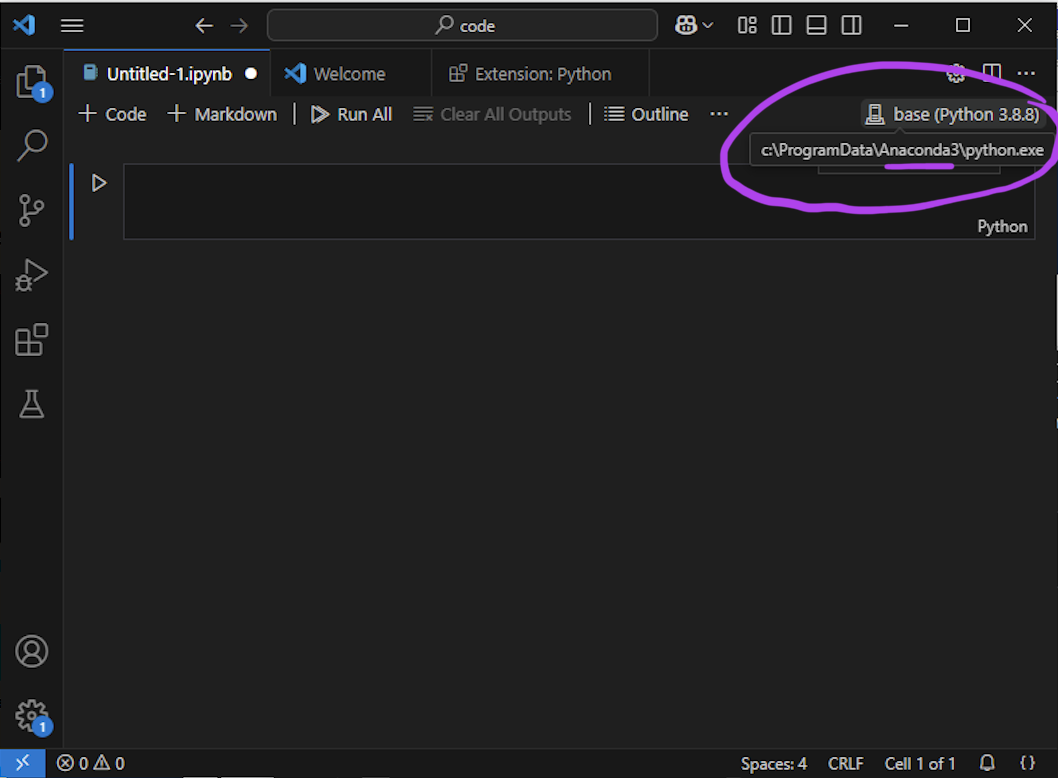Open the Accounts icon
1058x778 pixels.
[x=32, y=651]
